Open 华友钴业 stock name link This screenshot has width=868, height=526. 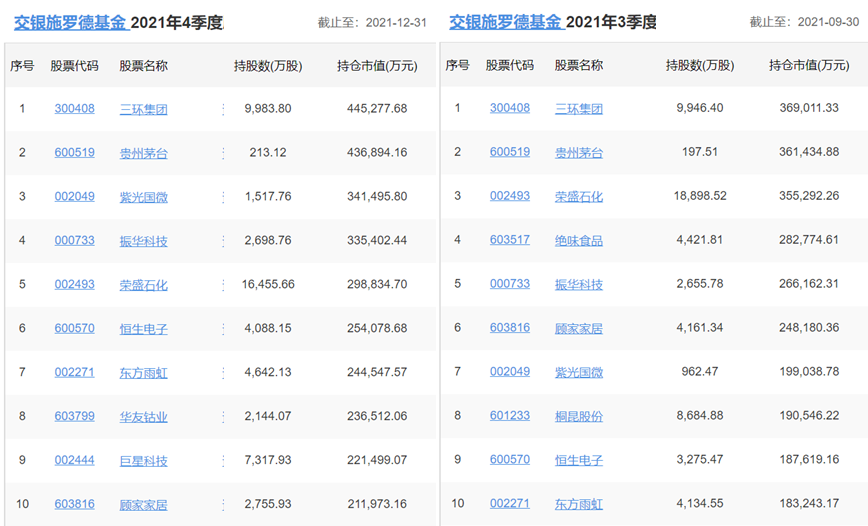point(143,417)
